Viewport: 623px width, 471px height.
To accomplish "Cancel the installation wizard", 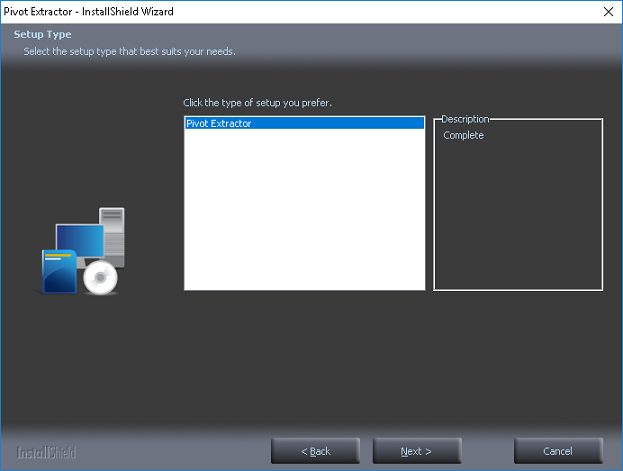I will point(558,451).
